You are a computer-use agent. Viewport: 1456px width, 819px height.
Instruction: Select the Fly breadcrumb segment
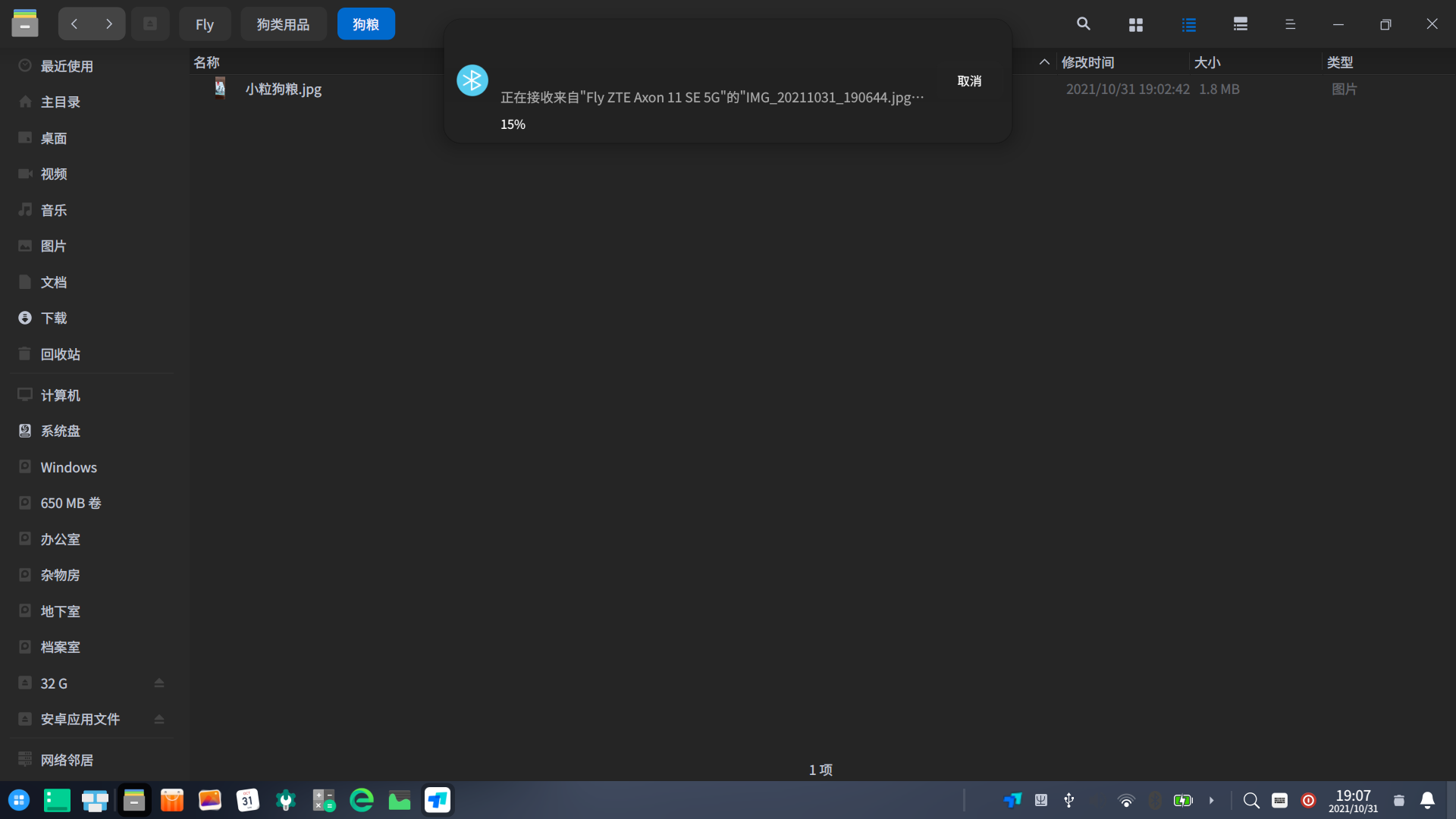[x=204, y=24]
